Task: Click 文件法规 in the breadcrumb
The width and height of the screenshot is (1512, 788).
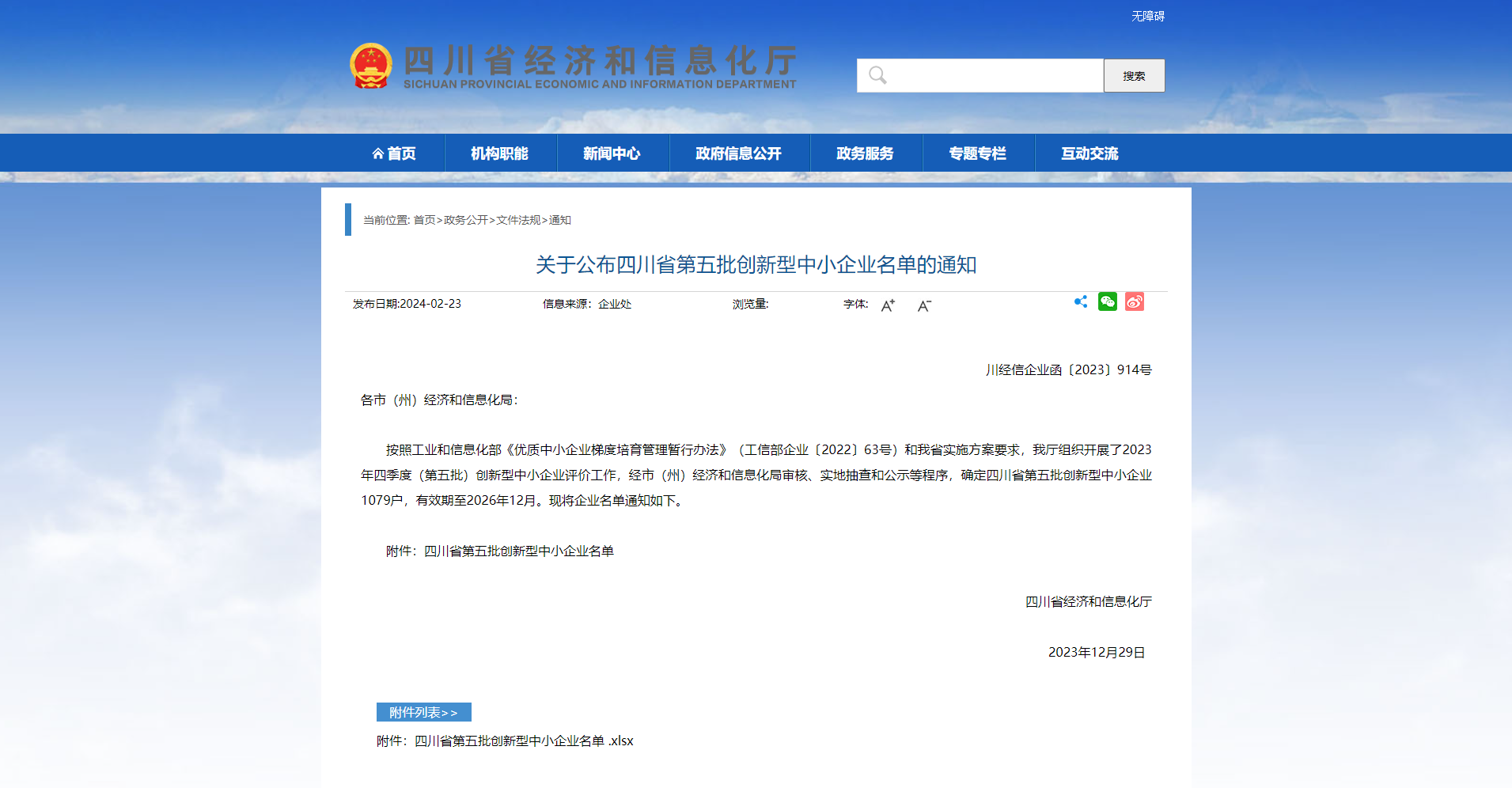Action: point(518,220)
